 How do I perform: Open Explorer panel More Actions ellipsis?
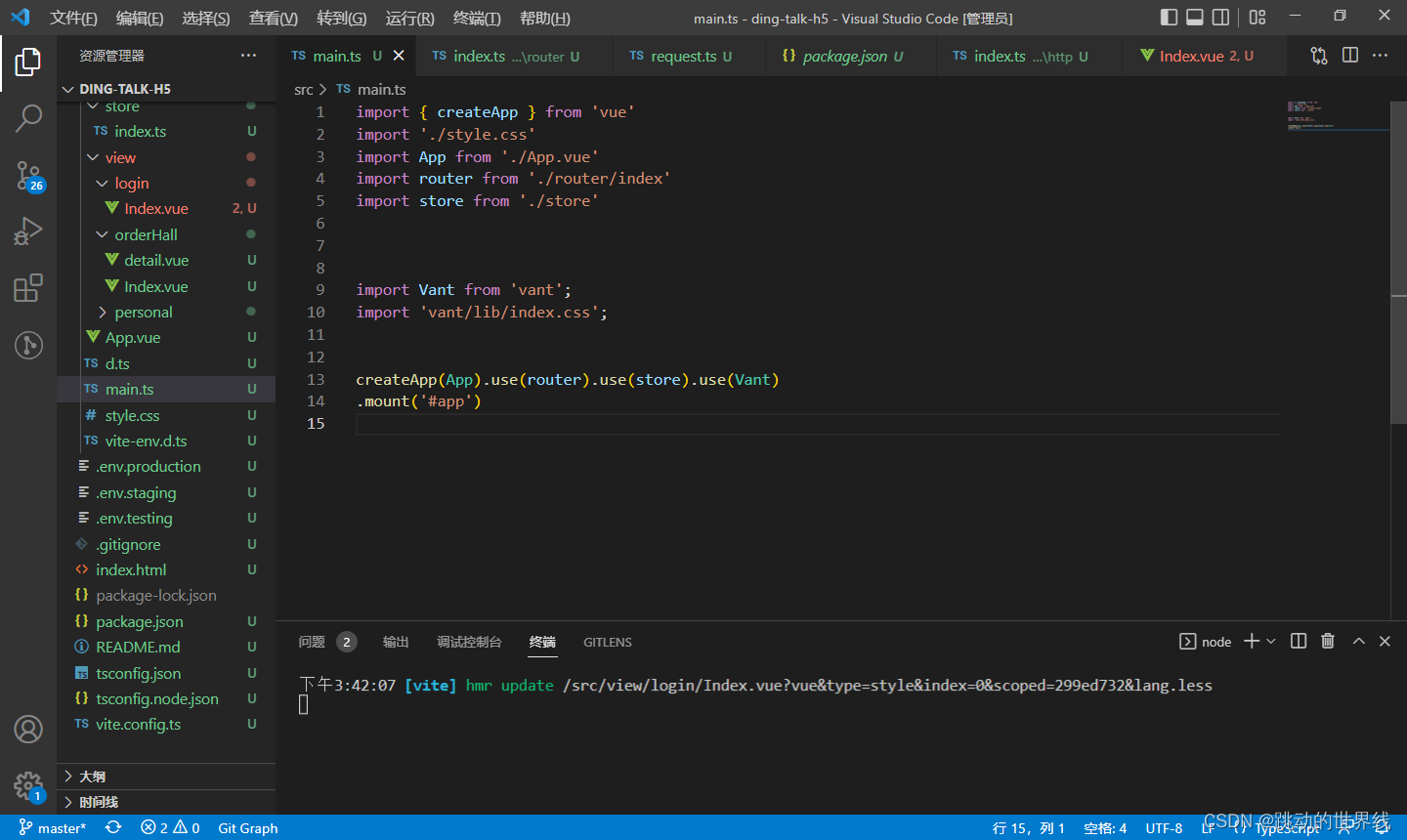pos(248,56)
